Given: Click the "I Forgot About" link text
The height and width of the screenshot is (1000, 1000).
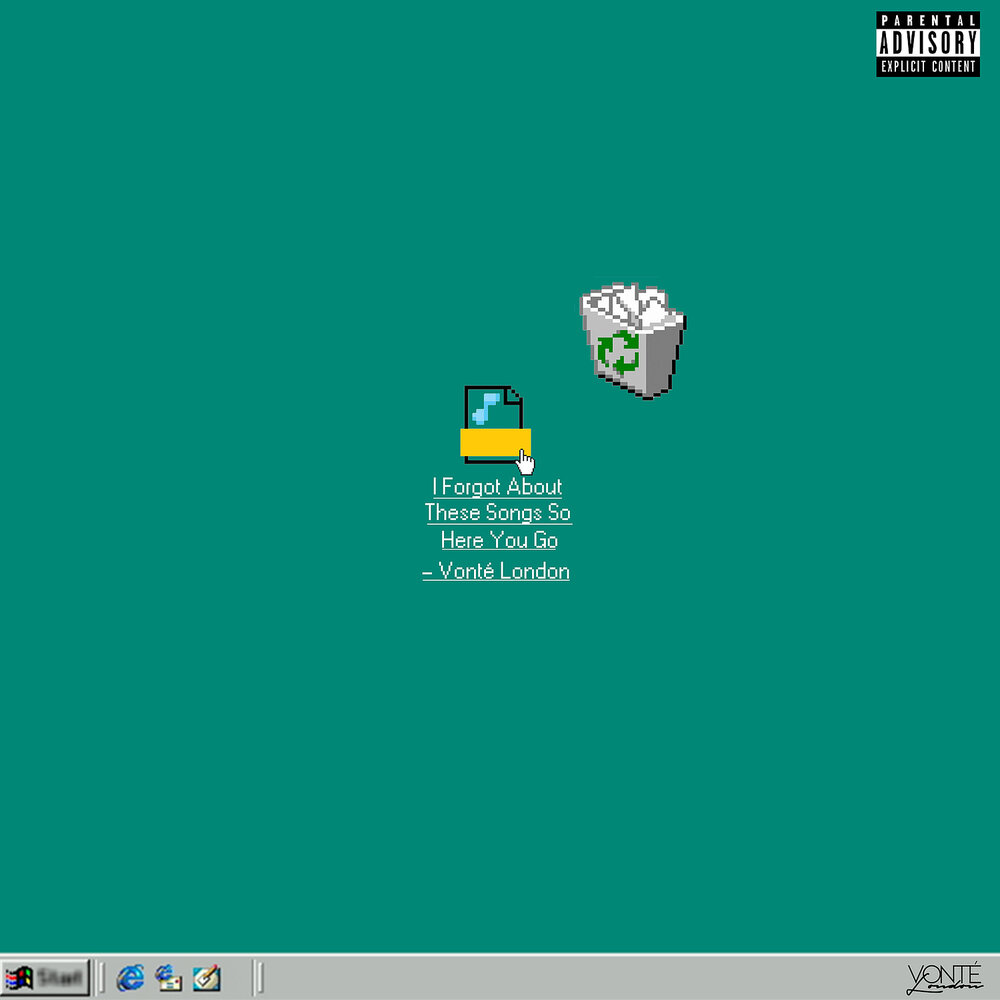Looking at the screenshot, I should coord(497,487).
